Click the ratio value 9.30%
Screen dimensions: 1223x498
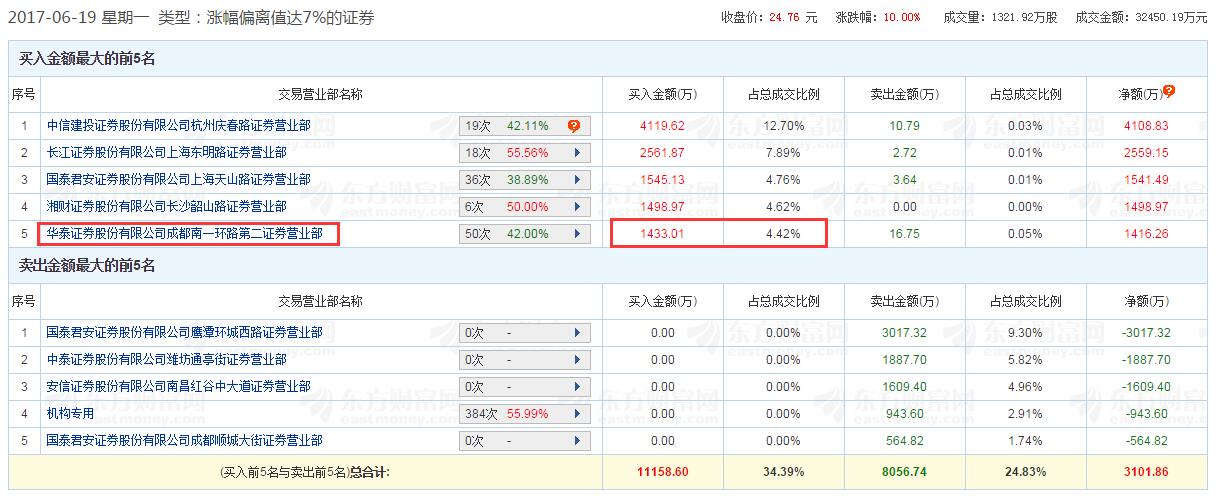1025,332
